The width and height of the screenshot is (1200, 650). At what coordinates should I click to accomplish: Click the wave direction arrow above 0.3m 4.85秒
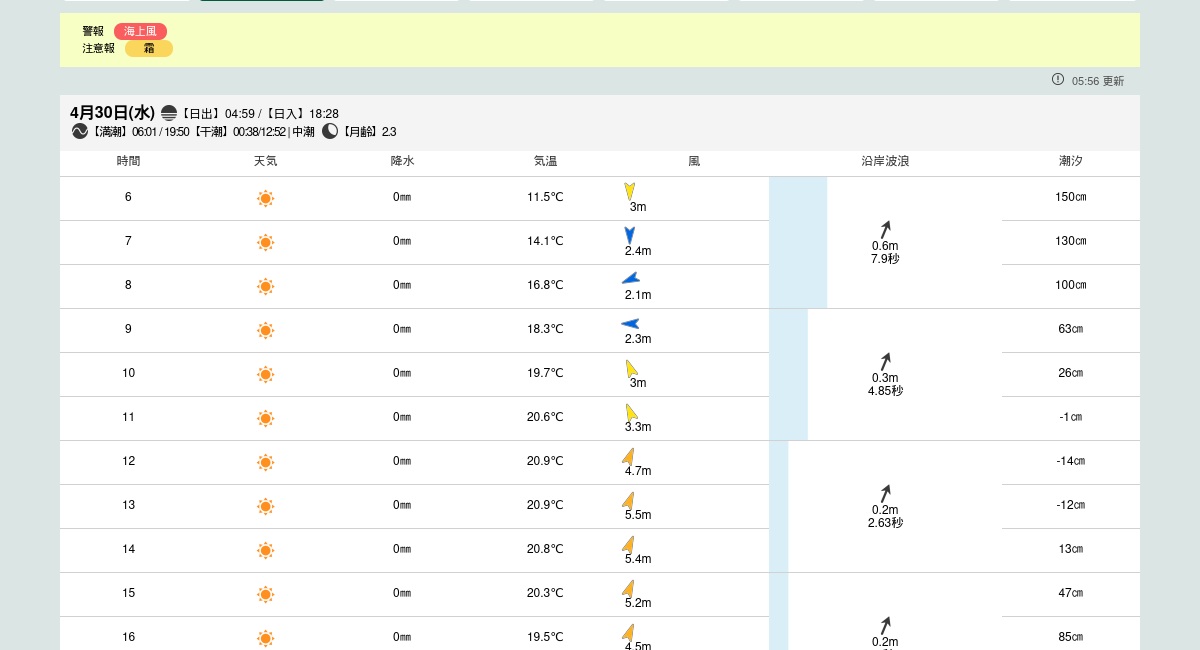point(885,361)
